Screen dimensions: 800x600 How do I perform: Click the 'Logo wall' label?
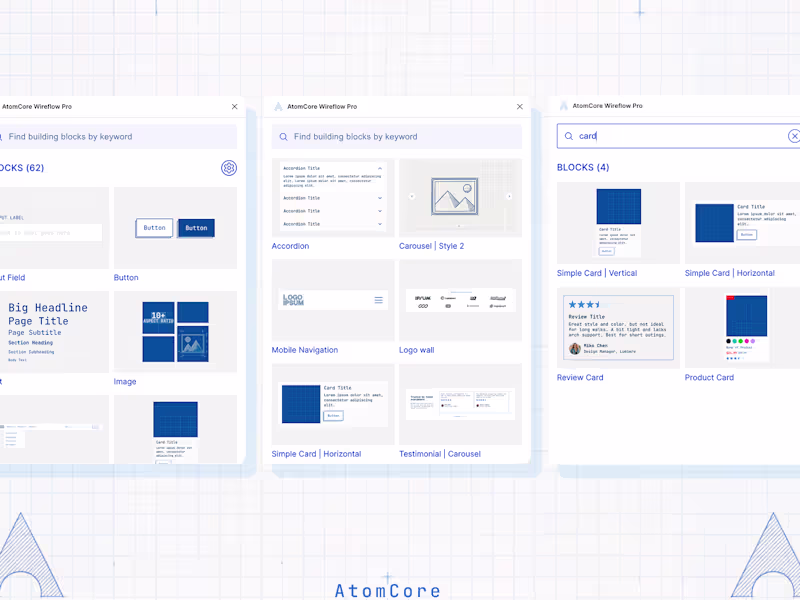pos(417,350)
